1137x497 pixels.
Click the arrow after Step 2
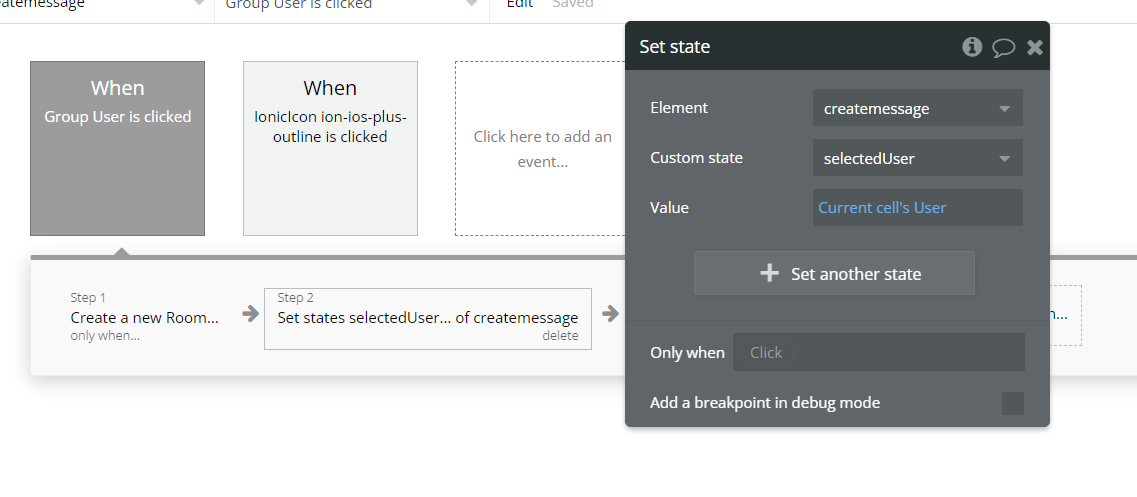(610, 315)
